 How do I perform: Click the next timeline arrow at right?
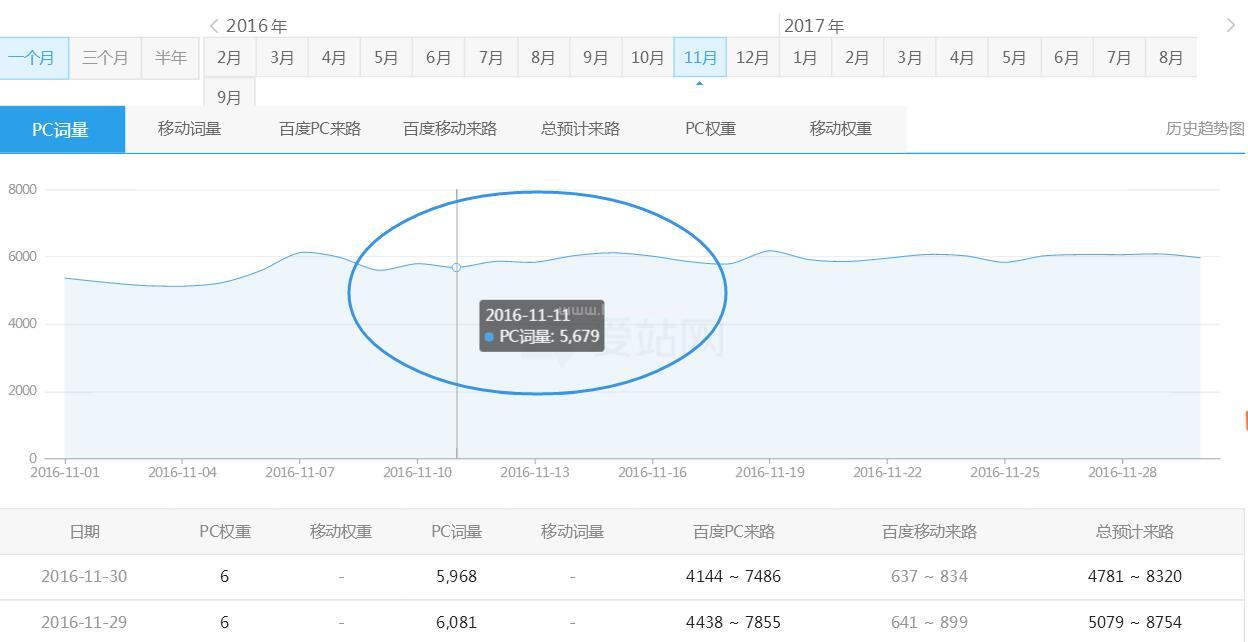(x=1230, y=26)
